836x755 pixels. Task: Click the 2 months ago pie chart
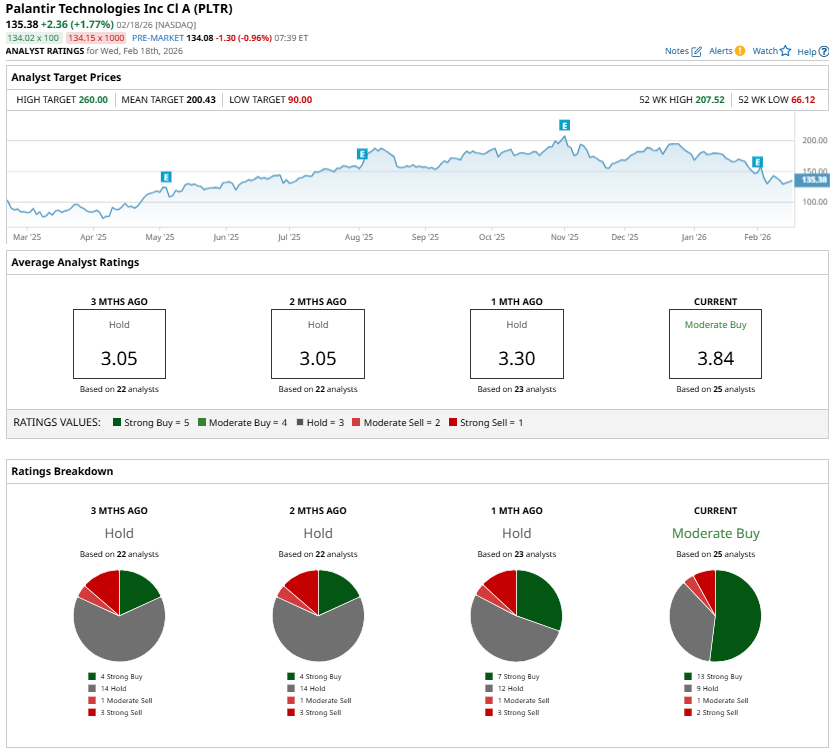coord(318,615)
